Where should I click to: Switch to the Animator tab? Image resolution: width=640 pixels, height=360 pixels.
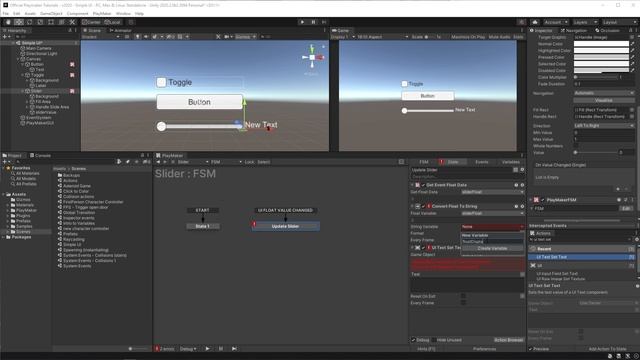pos(120,31)
